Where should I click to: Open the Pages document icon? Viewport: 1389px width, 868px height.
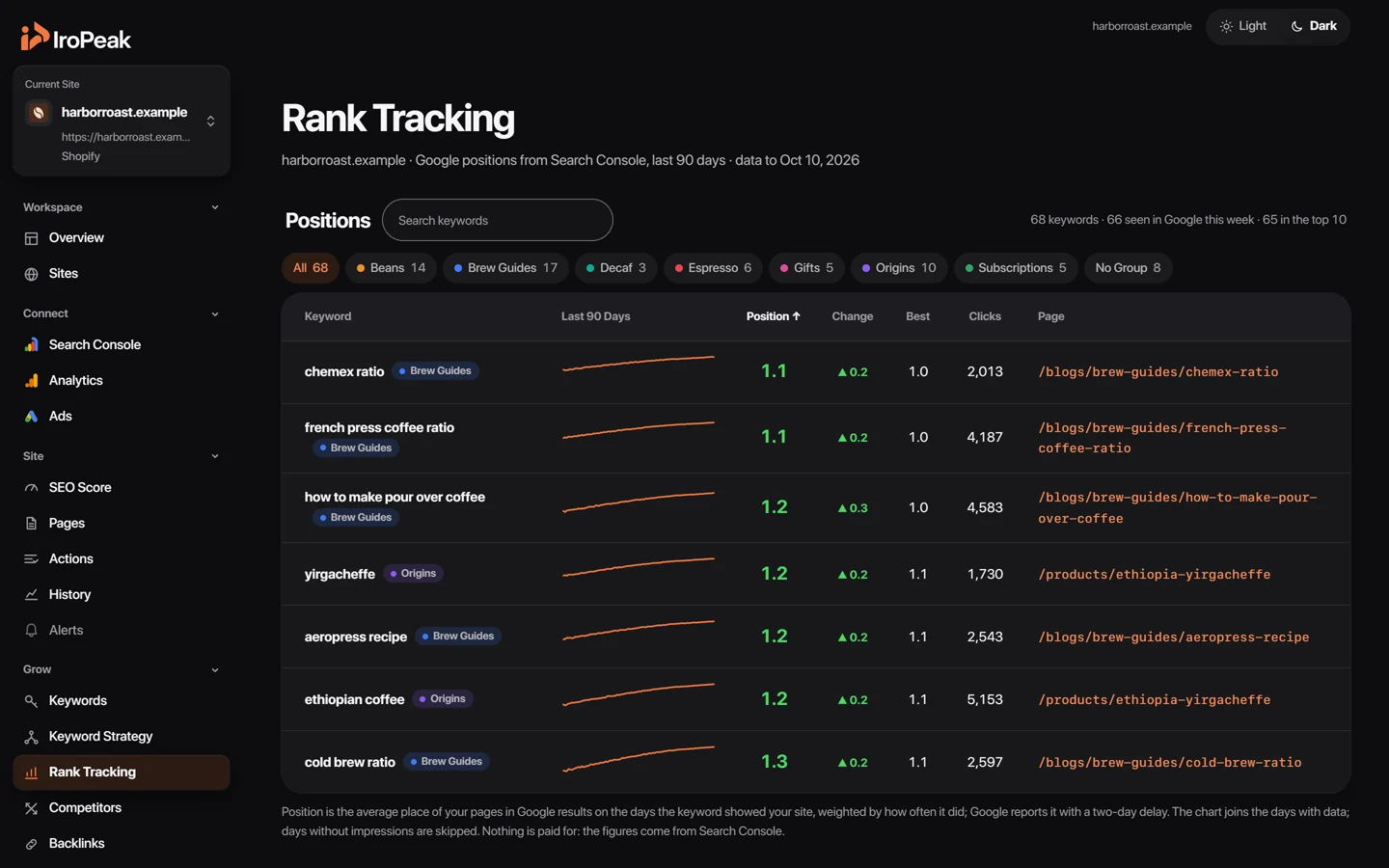[x=31, y=524]
